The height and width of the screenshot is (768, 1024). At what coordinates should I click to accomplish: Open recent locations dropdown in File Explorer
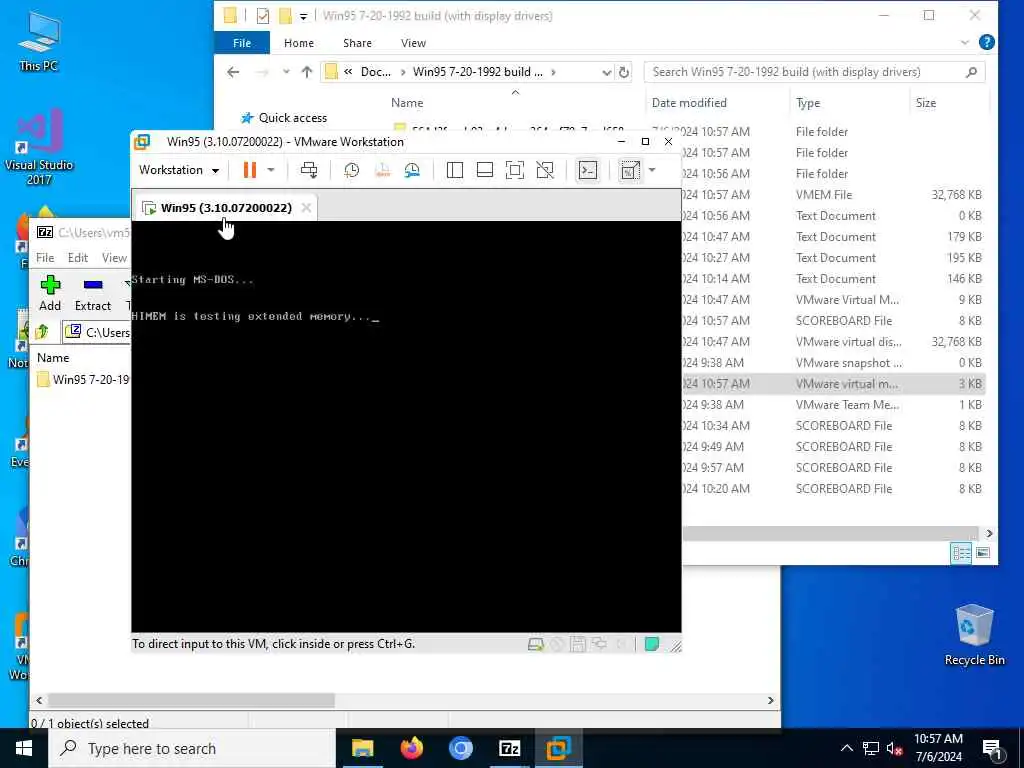[x=286, y=72]
